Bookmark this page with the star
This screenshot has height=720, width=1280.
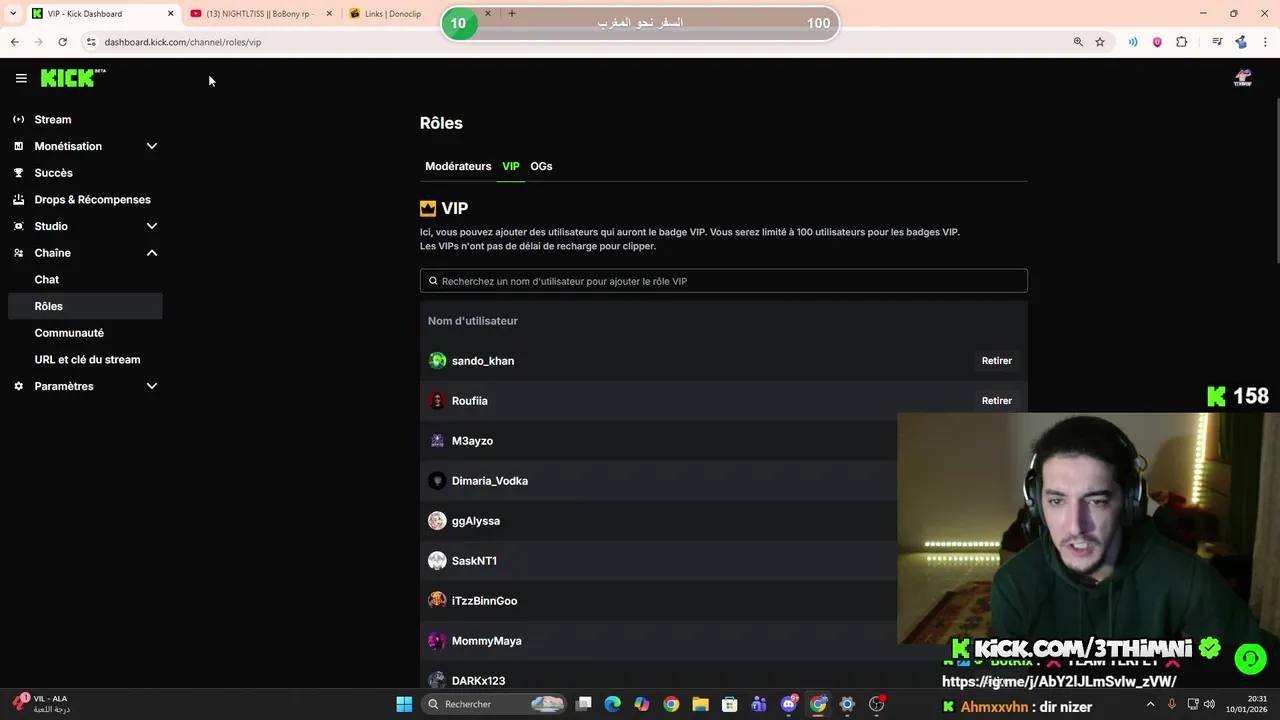[x=1100, y=42]
